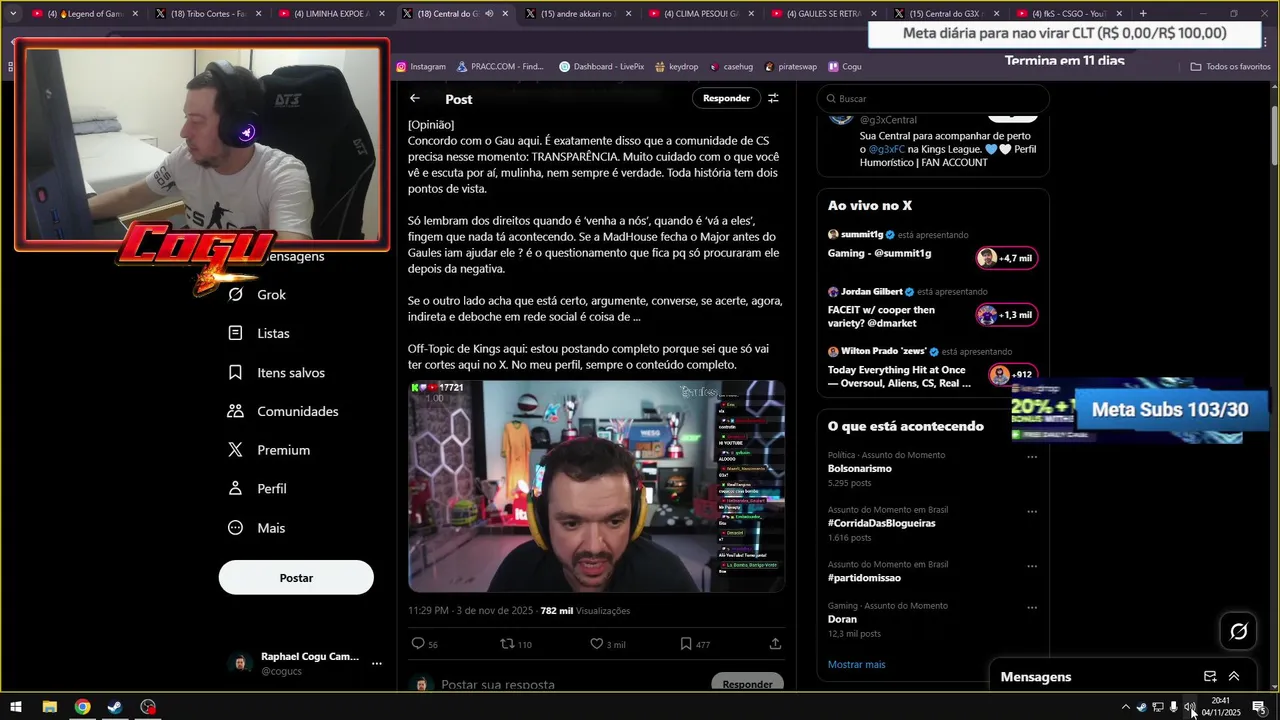Mute the Central do G3X tab audio
1280x720 pixels.
(x=489, y=14)
